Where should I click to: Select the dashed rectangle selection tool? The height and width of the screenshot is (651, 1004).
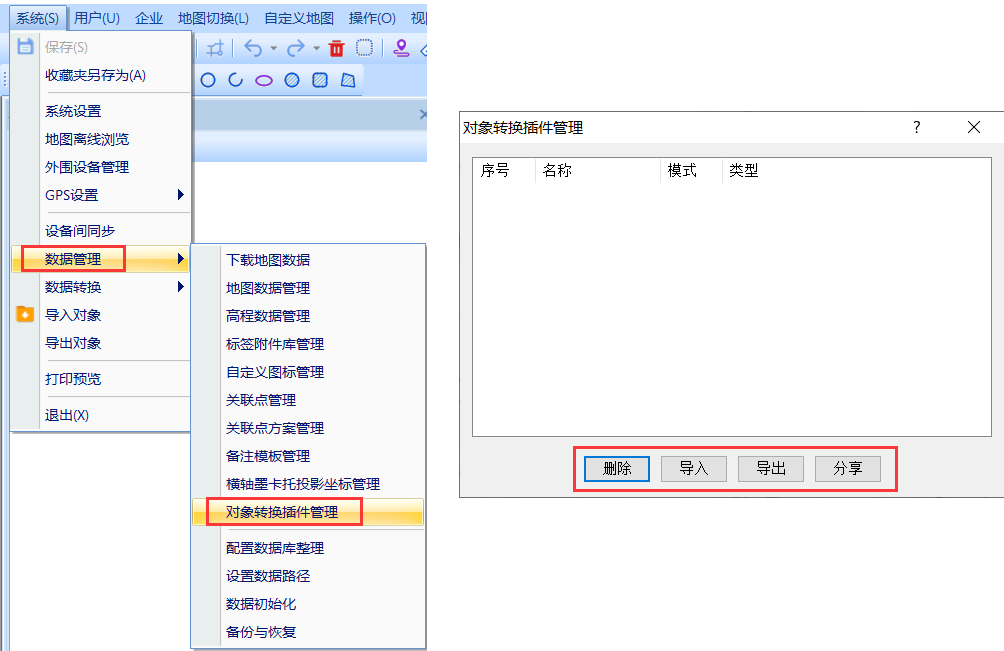tap(365, 48)
